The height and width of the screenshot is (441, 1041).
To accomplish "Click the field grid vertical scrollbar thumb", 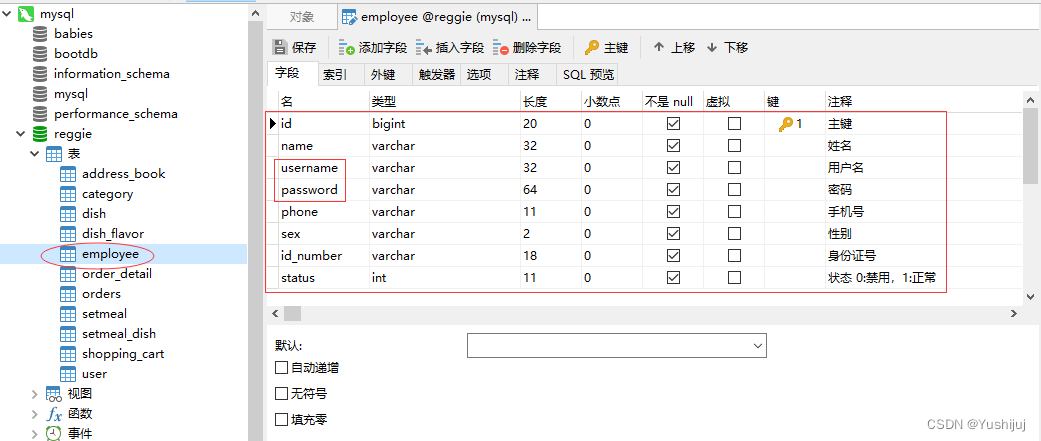I will (x=1030, y=145).
